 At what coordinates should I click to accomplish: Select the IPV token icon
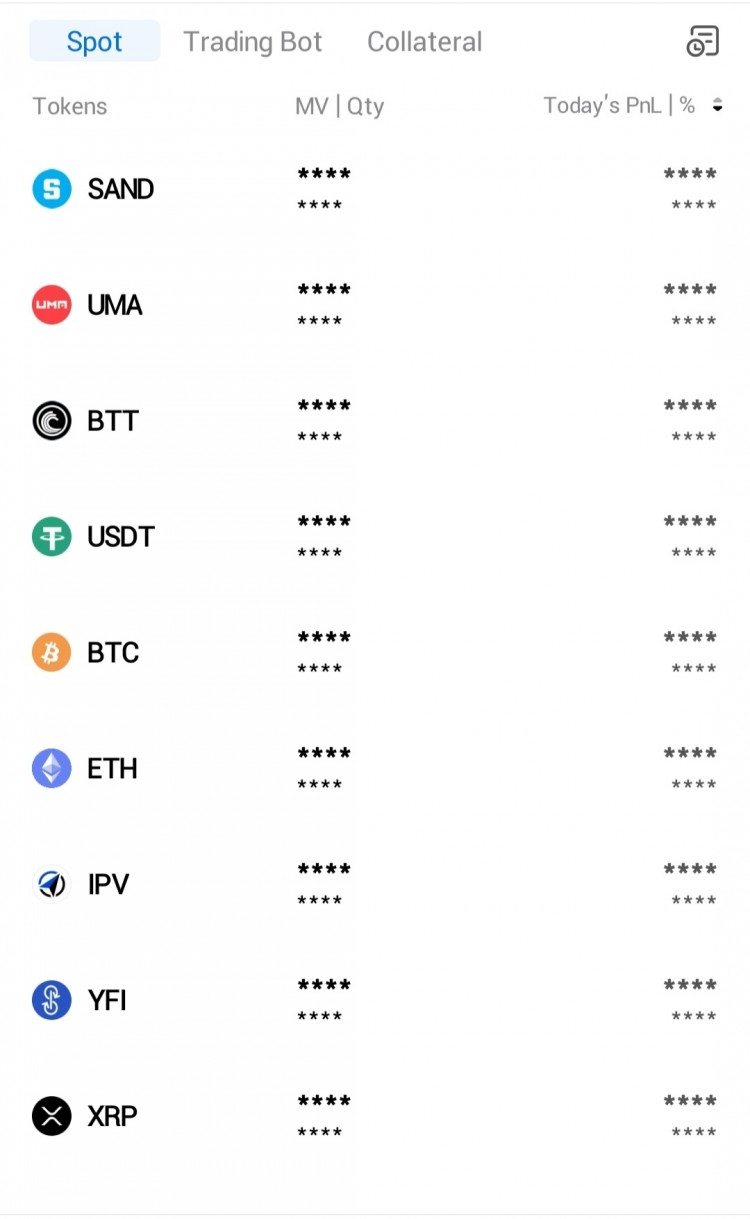[x=52, y=885]
